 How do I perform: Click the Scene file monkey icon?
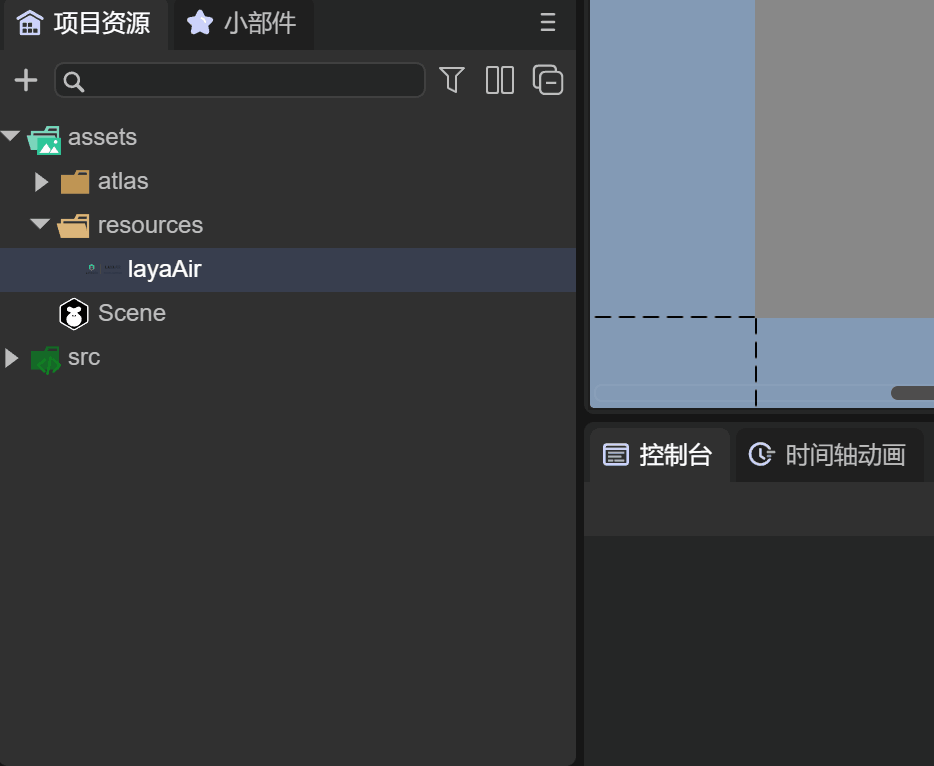pyautogui.click(x=74, y=314)
